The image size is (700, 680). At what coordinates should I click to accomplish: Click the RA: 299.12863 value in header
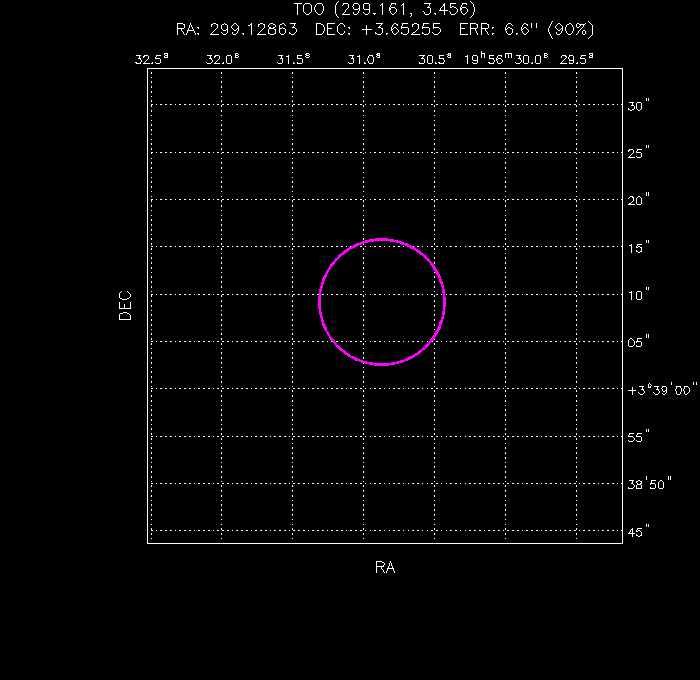click(x=237, y=29)
